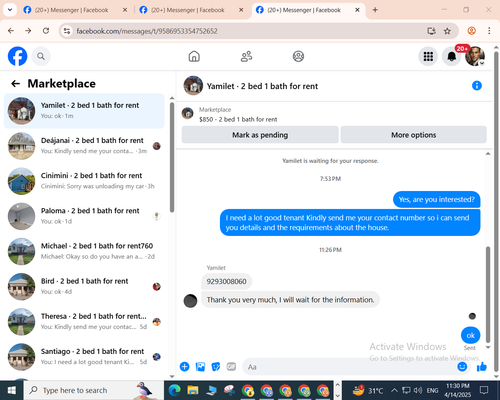The image size is (500, 400).
Task: Open Cinimini conversation in the list
Action: click(x=84, y=181)
